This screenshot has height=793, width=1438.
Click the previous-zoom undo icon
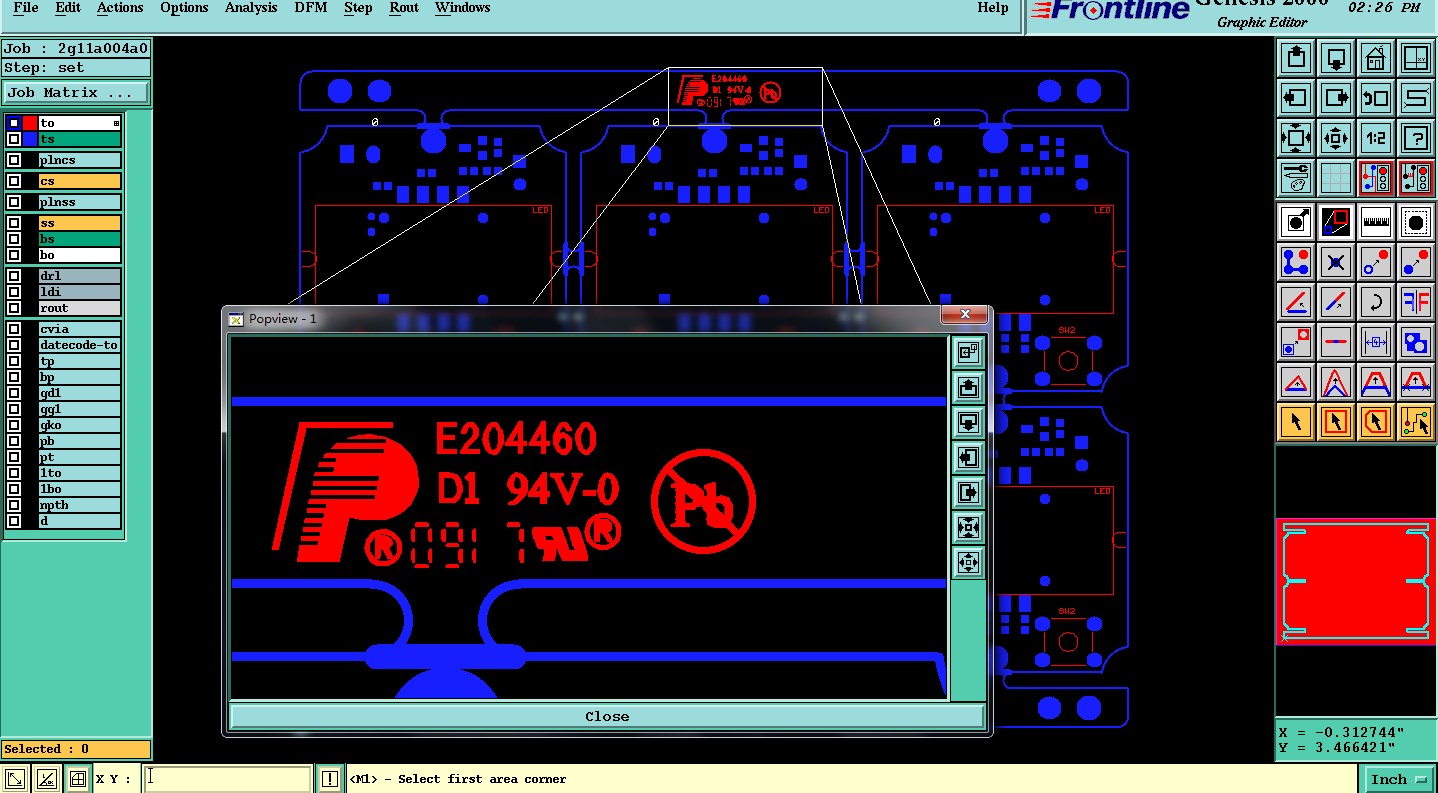[x=1376, y=98]
